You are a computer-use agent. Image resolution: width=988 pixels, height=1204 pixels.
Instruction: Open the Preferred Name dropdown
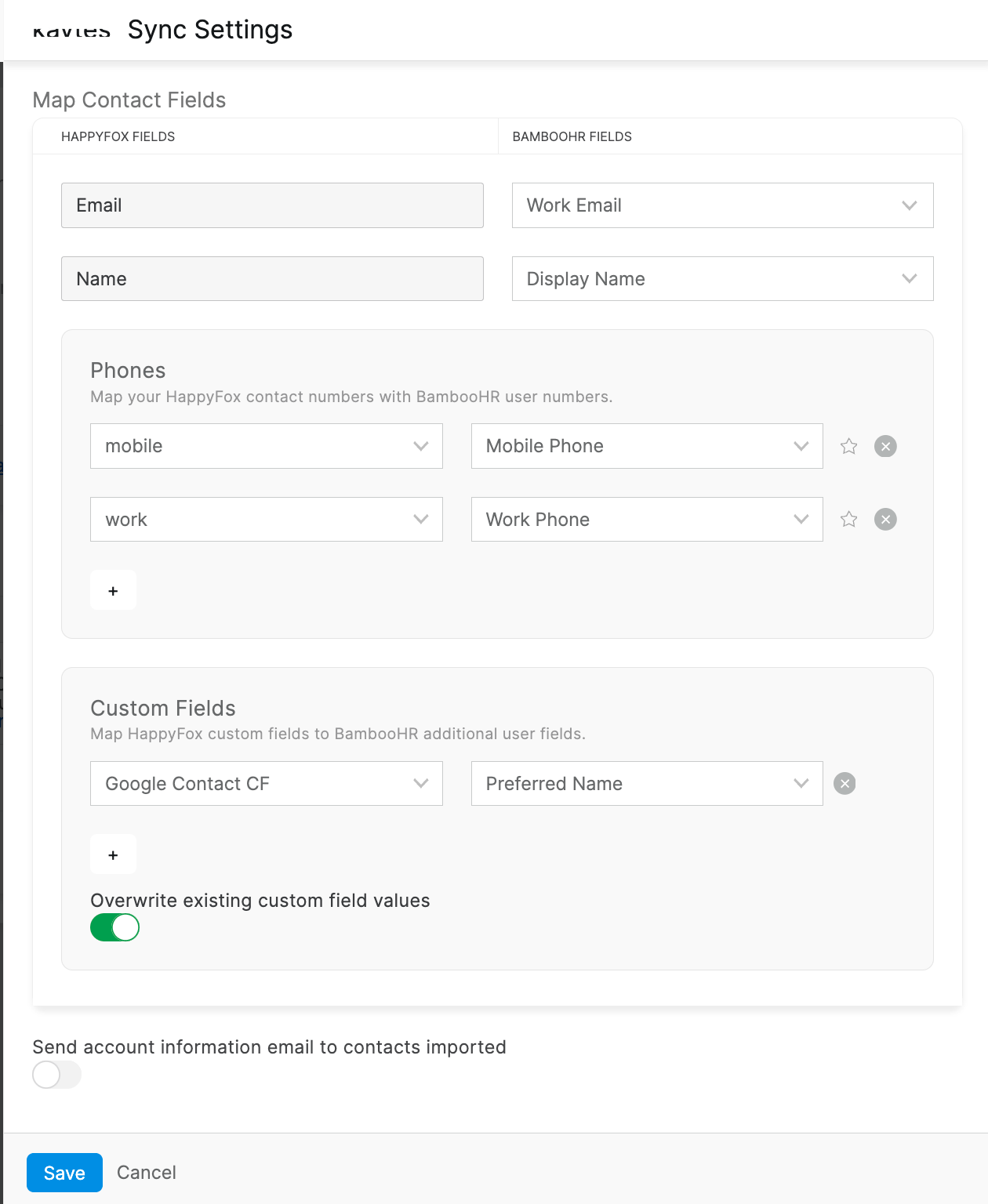(x=647, y=783)
